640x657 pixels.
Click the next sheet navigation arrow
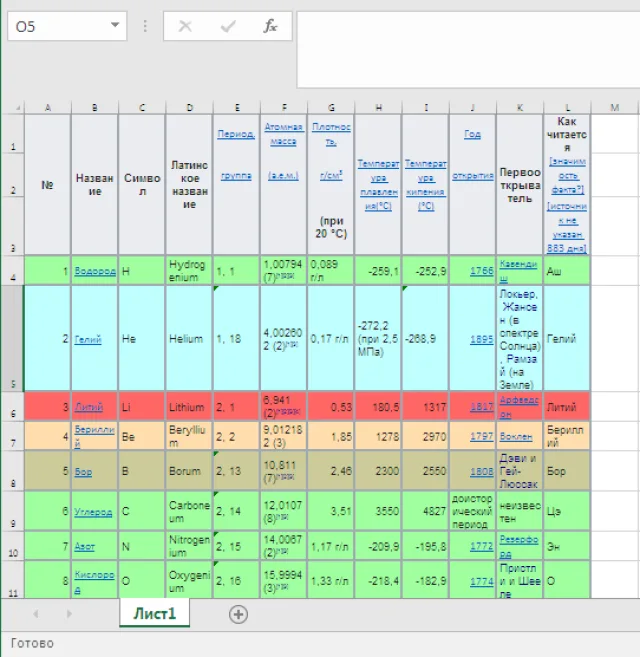click(69, 614)
